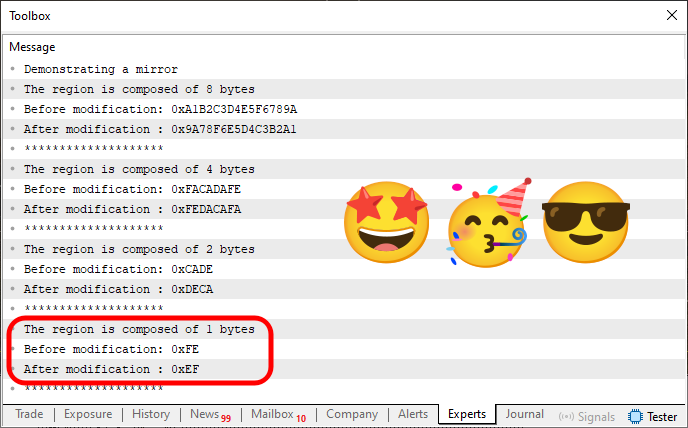Click the Signals button
688x428 pixels.
point(587,416)
